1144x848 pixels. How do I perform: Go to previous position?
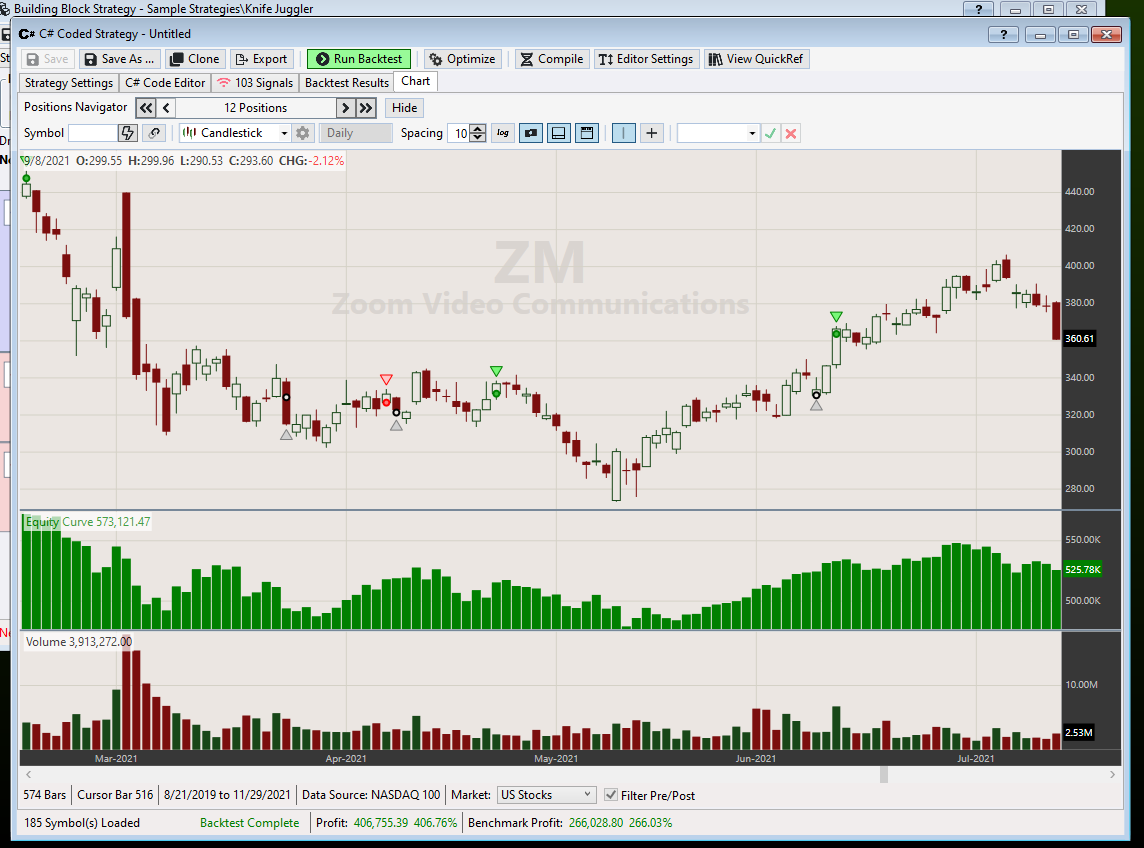[x=166, y=108]
